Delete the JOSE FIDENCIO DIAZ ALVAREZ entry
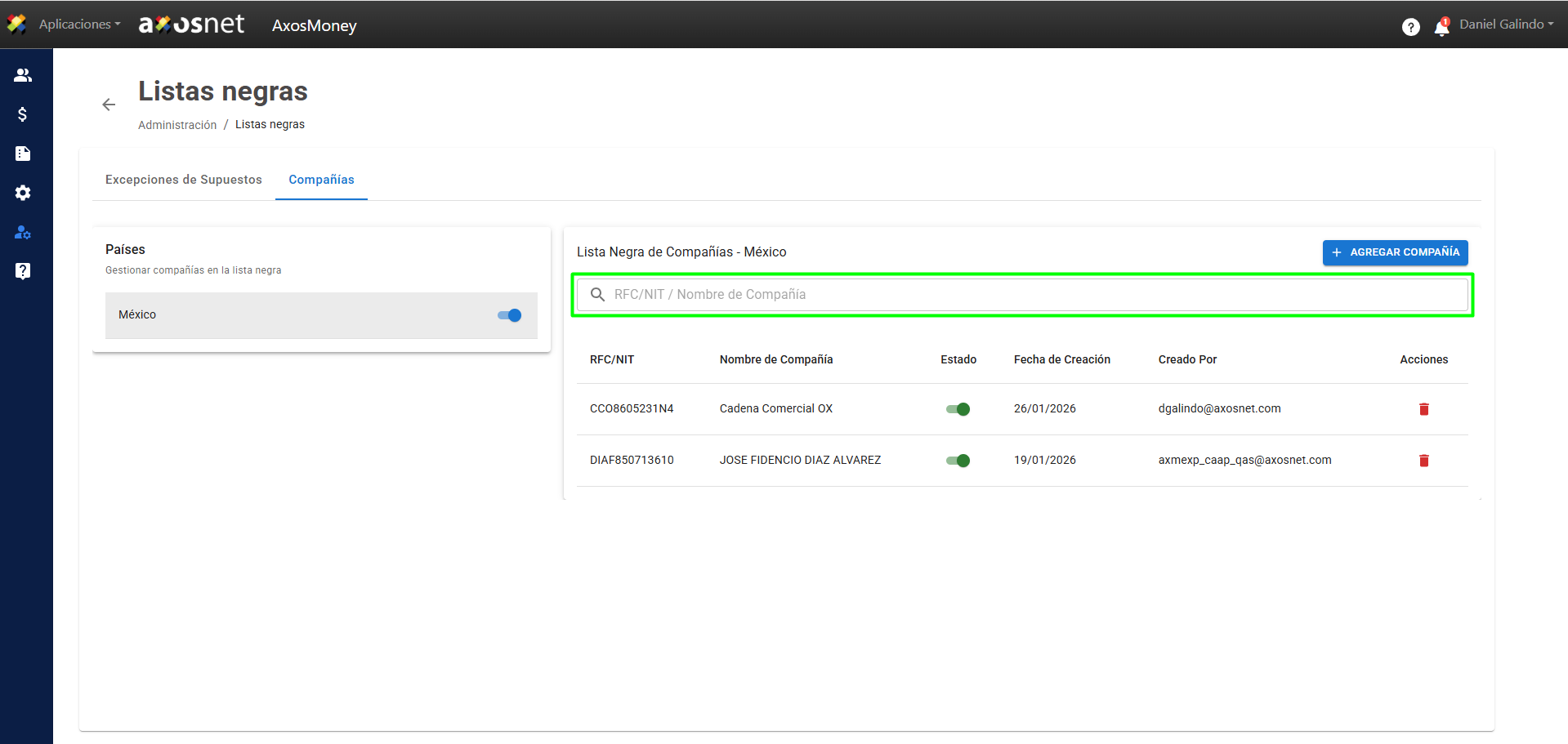The width and height of the screenshot is (1568, 744). tap(1423, 461)
